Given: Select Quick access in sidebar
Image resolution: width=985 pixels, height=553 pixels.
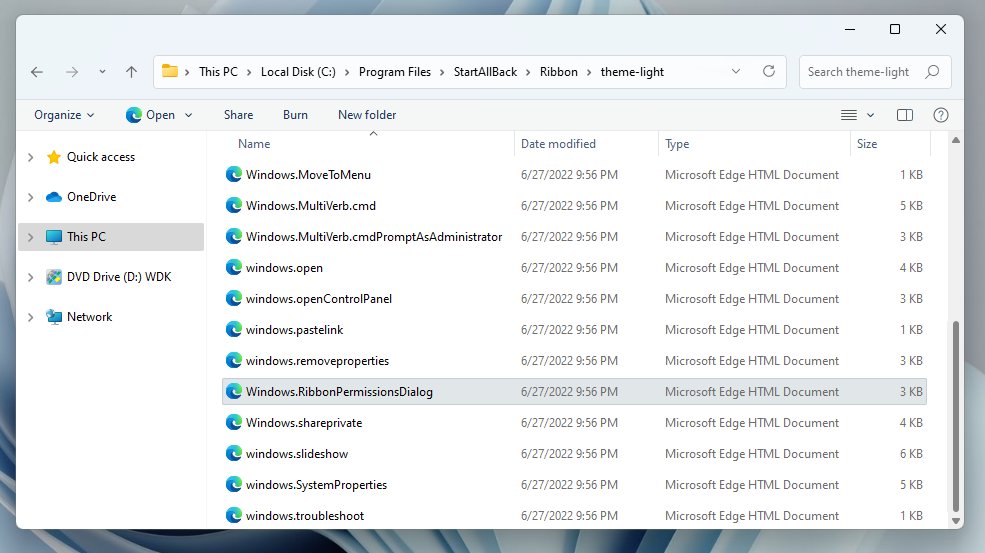Looking at the screenshot, I should (x=101, y=157).
